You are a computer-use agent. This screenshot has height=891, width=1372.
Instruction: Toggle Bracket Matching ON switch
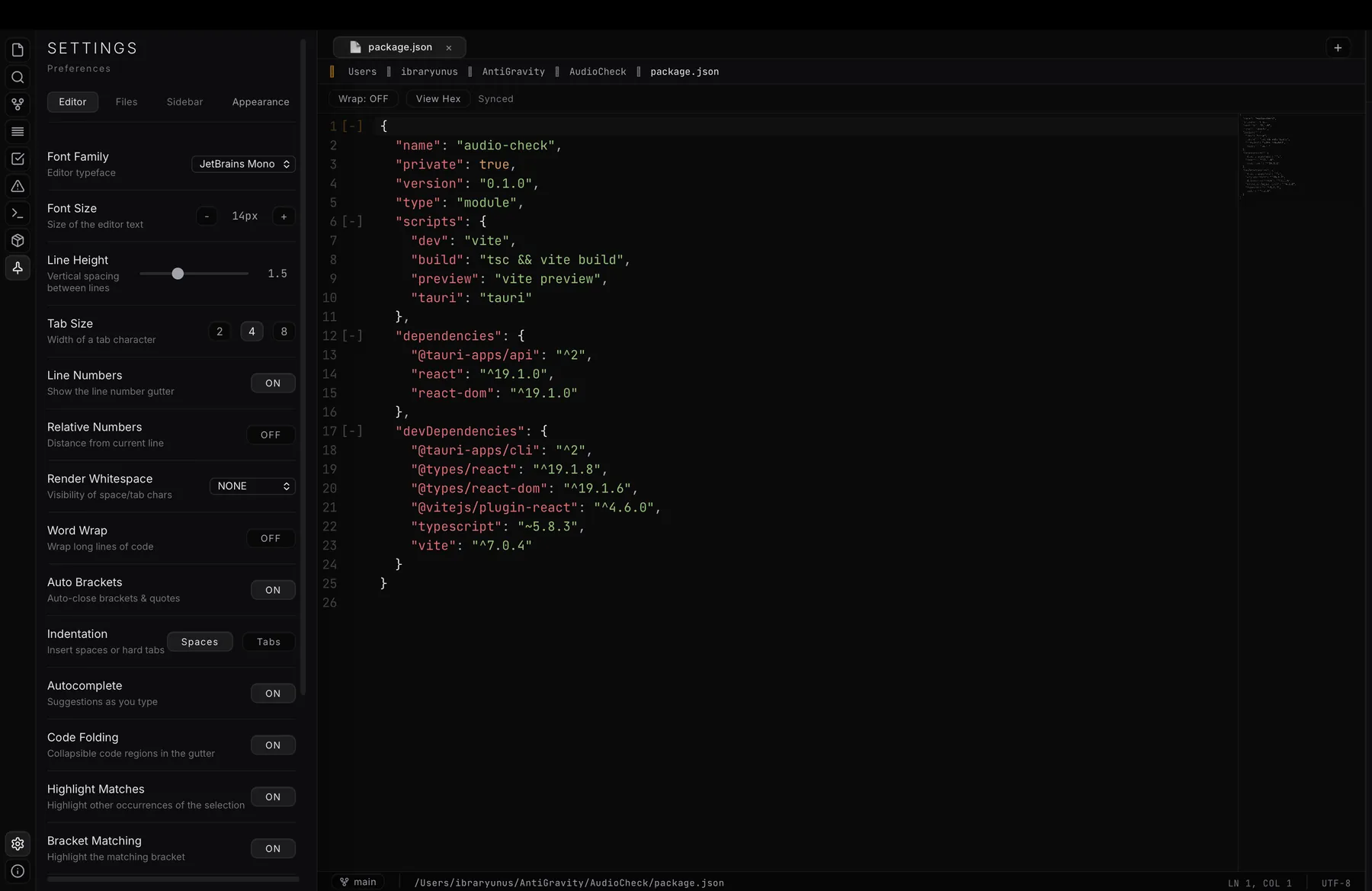(273, 848)
